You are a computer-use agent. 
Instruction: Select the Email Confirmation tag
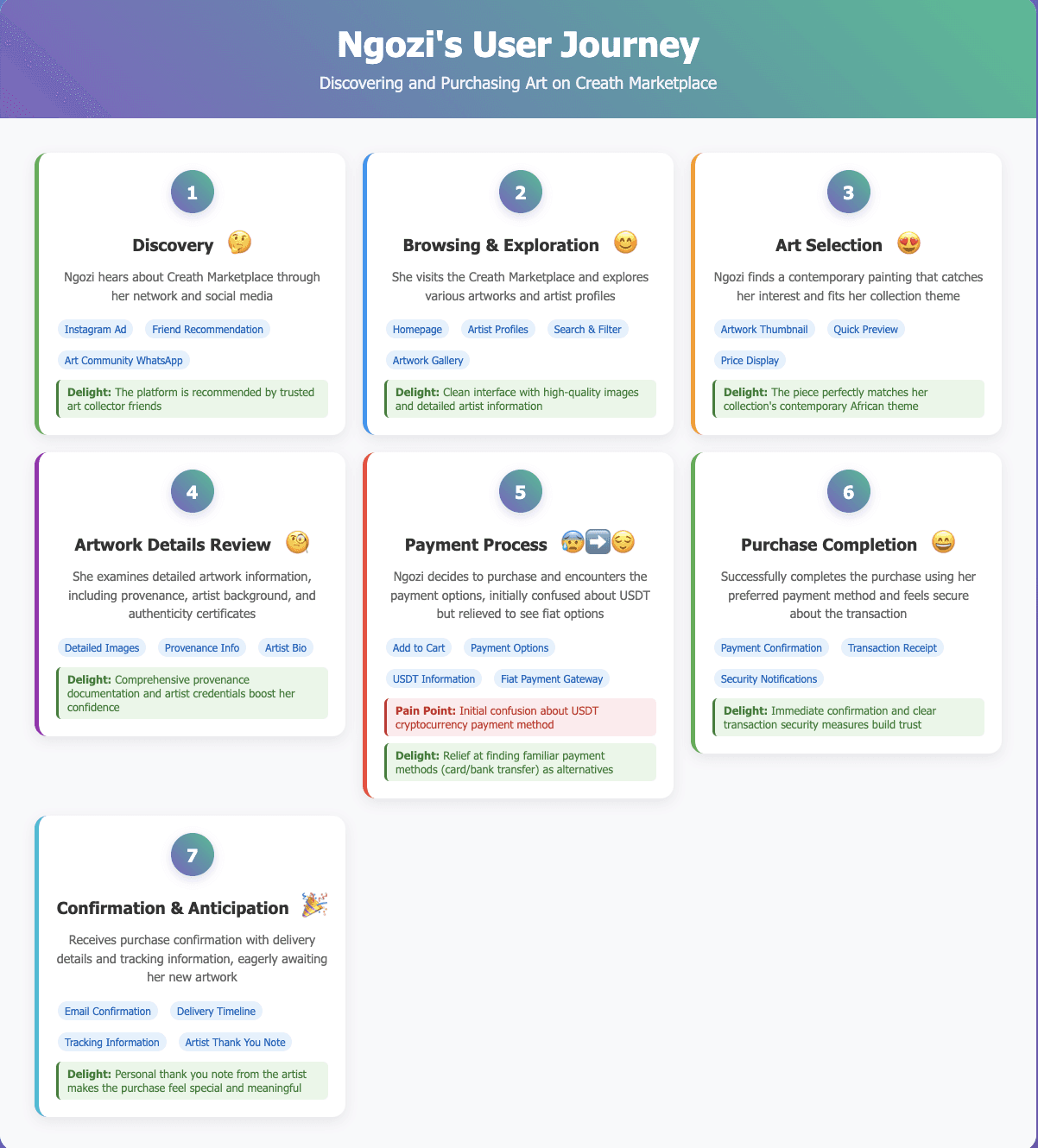108,1011
